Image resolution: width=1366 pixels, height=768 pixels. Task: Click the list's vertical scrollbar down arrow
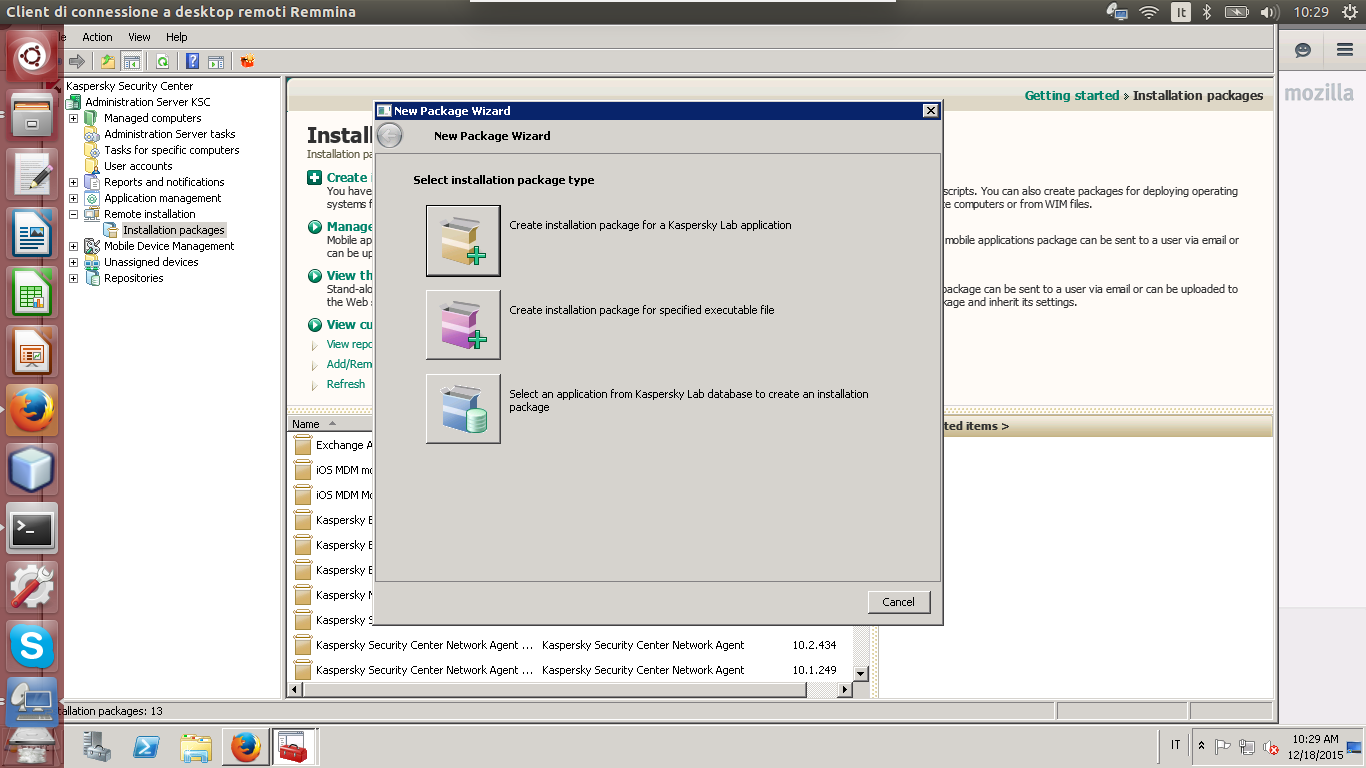click(861, 674)
